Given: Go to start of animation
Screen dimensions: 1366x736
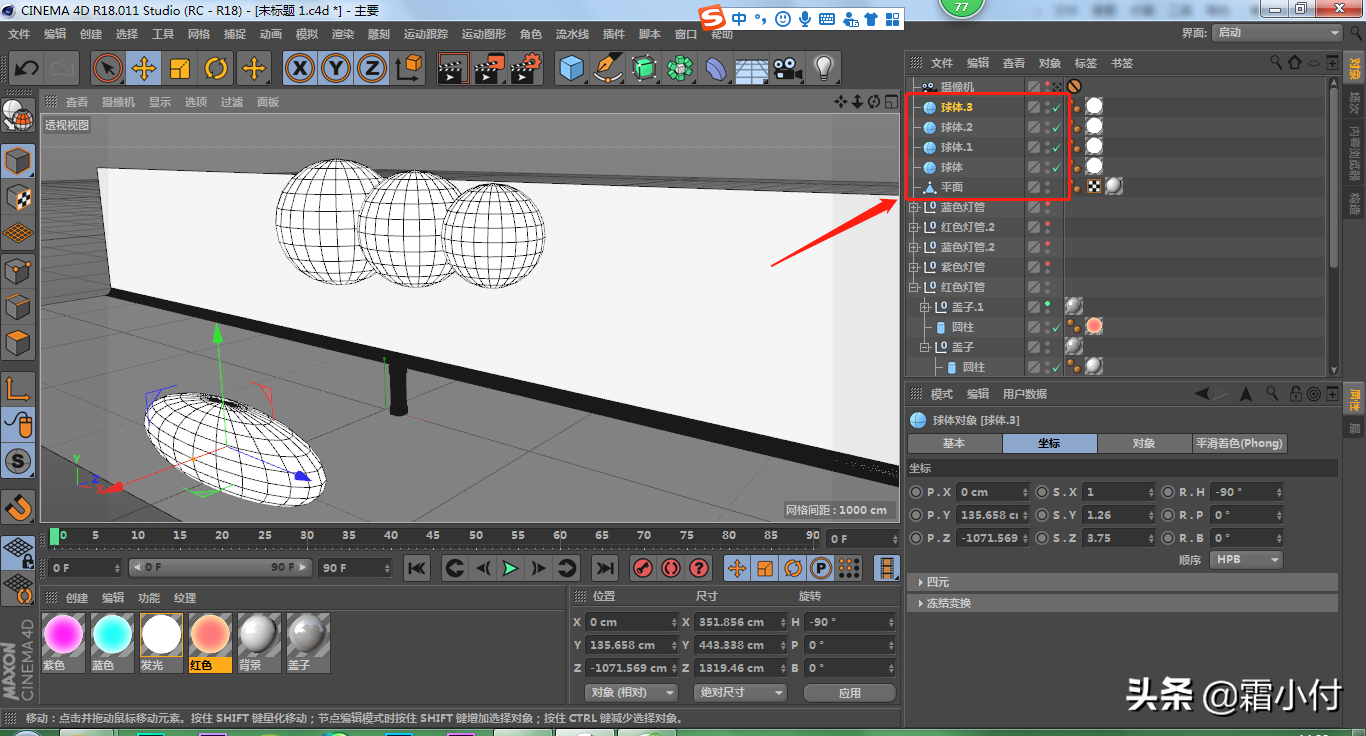Looking at the screenshot, I should [417, 568].
